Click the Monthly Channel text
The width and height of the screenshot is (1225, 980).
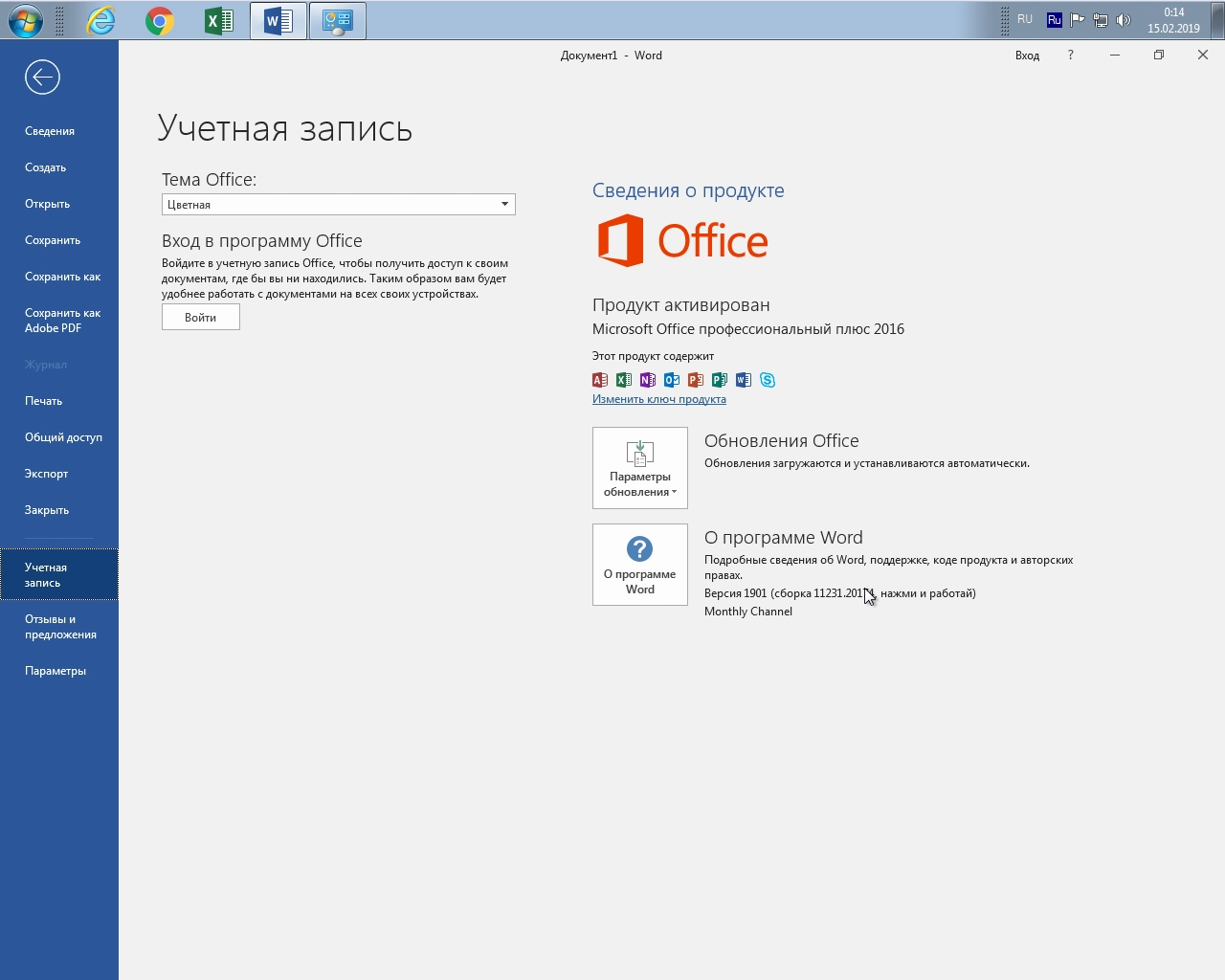(x=748, y=612)
